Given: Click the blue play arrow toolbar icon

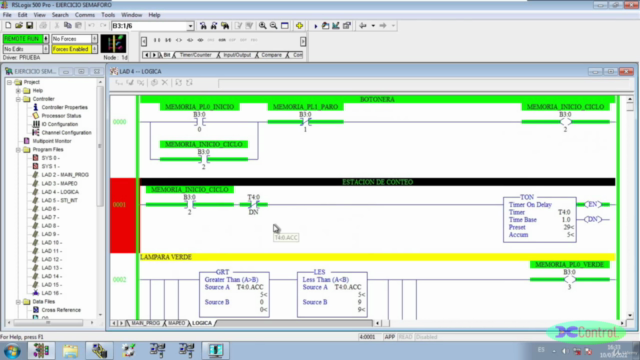Looking at the screenshot, I should pyautogui.click(x=316, y=26).
